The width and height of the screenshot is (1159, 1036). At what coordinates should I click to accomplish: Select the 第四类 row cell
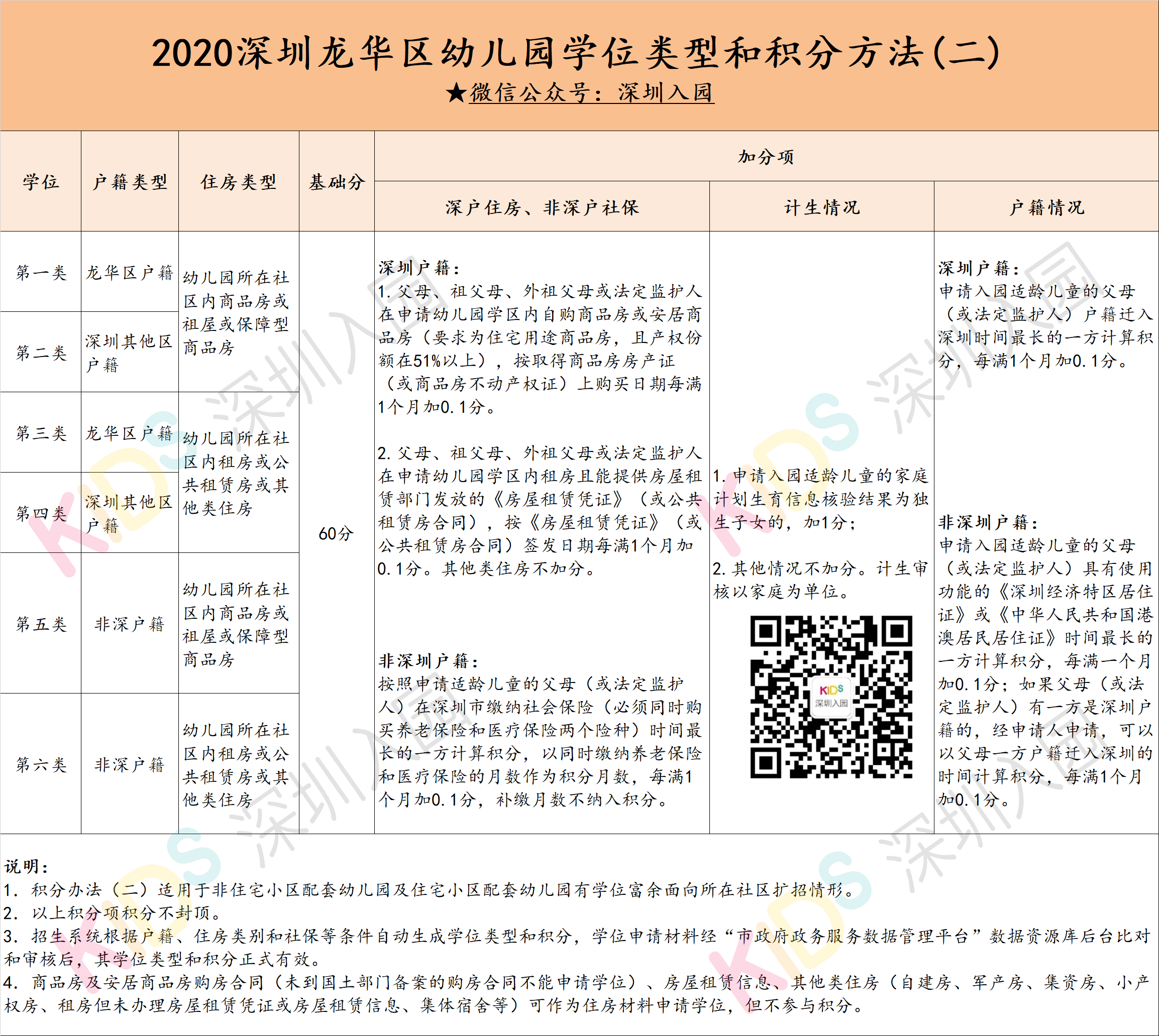(x=40, y=513)
